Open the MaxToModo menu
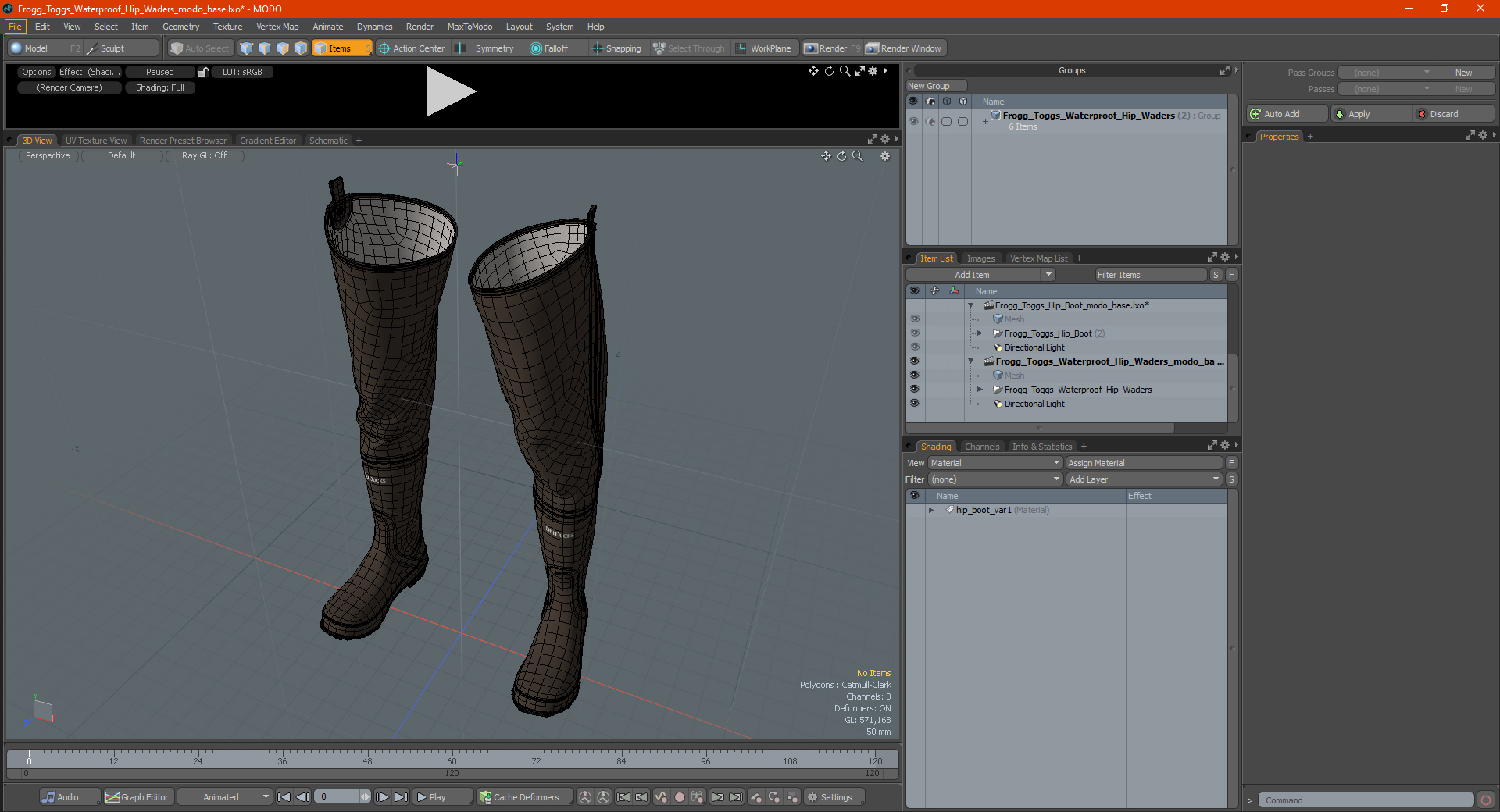This screenshot has width=1500, height=812. coord(470,27)
